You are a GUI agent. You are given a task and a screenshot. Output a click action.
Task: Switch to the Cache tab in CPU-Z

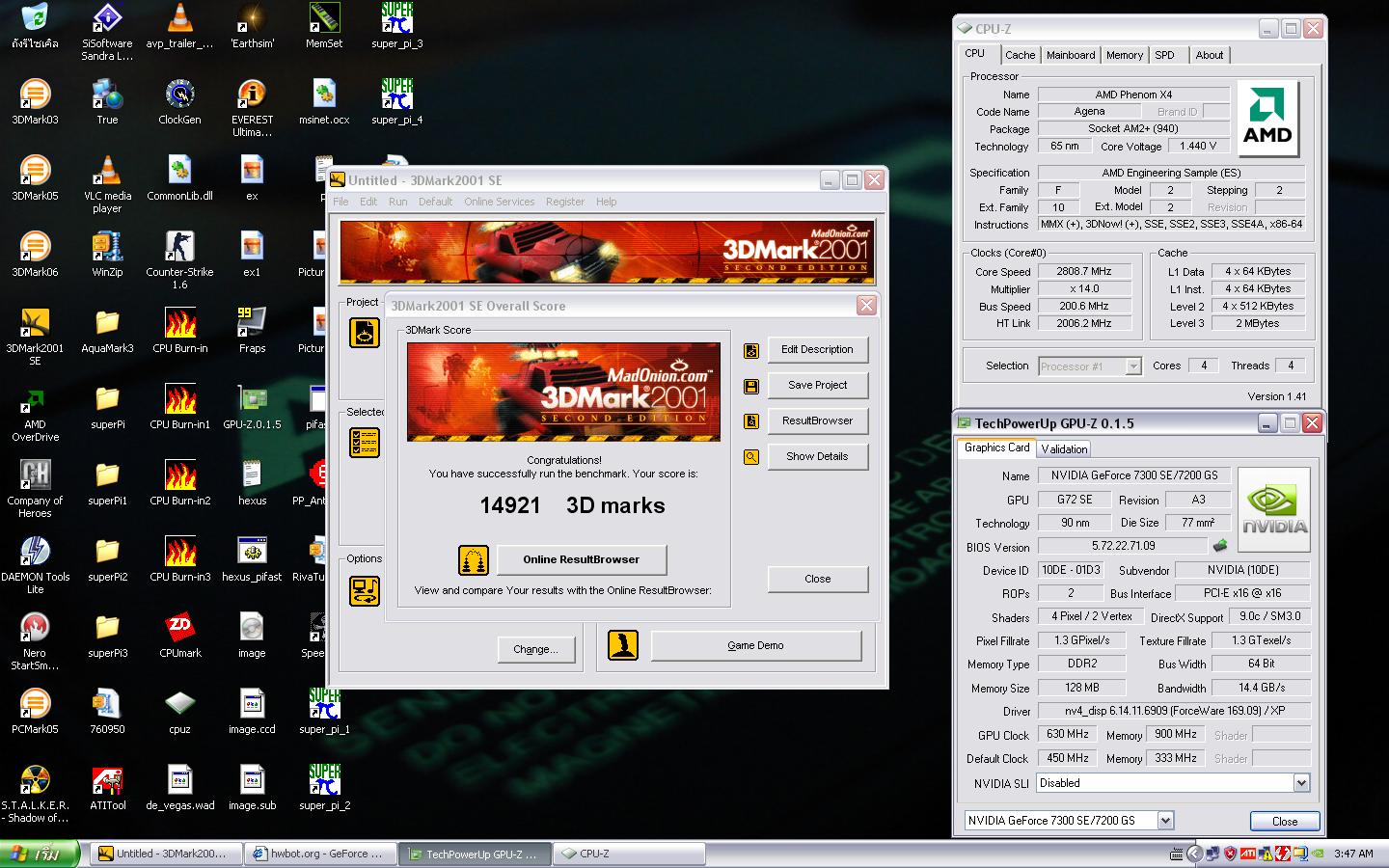1020,55
